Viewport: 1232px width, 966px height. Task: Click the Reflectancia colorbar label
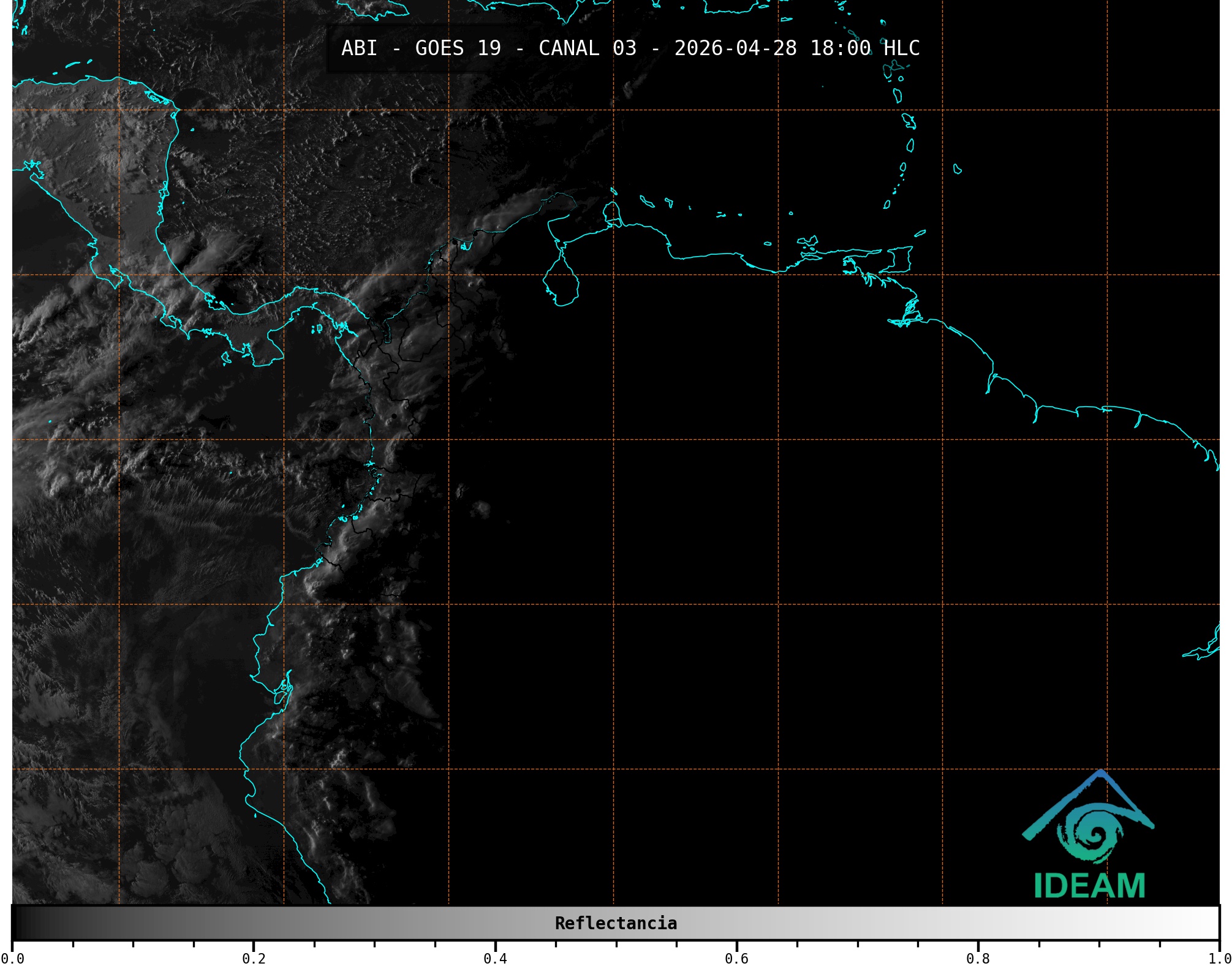[x=616, y=923]
